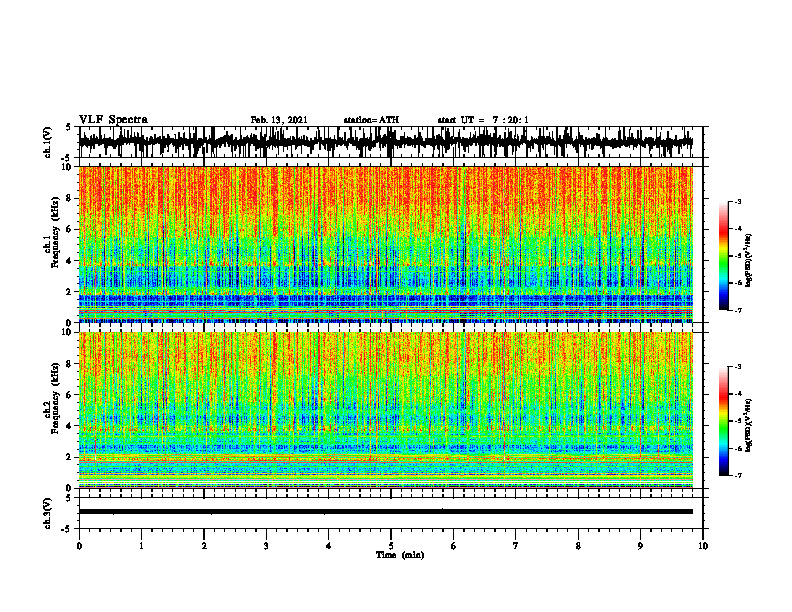Click the "-3" label on ch.1 color bar

click(737, 202)
